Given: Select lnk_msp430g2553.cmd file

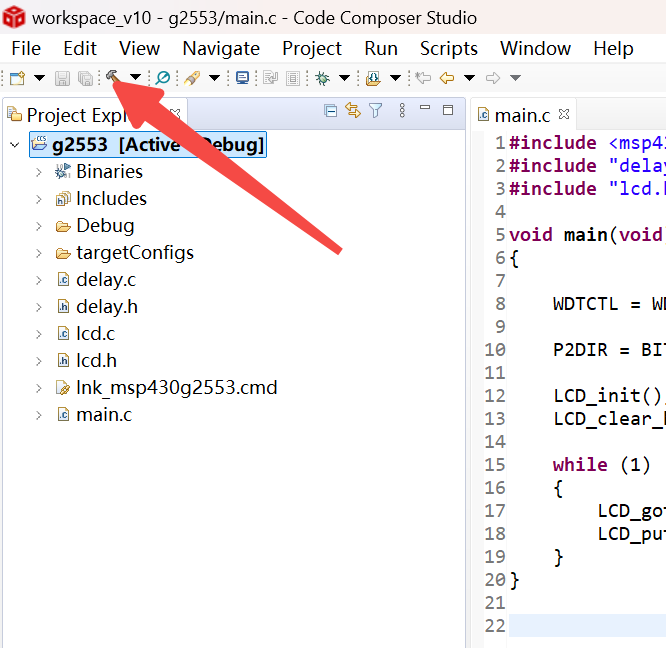Looking at the screenshot, I should [177, 388].
